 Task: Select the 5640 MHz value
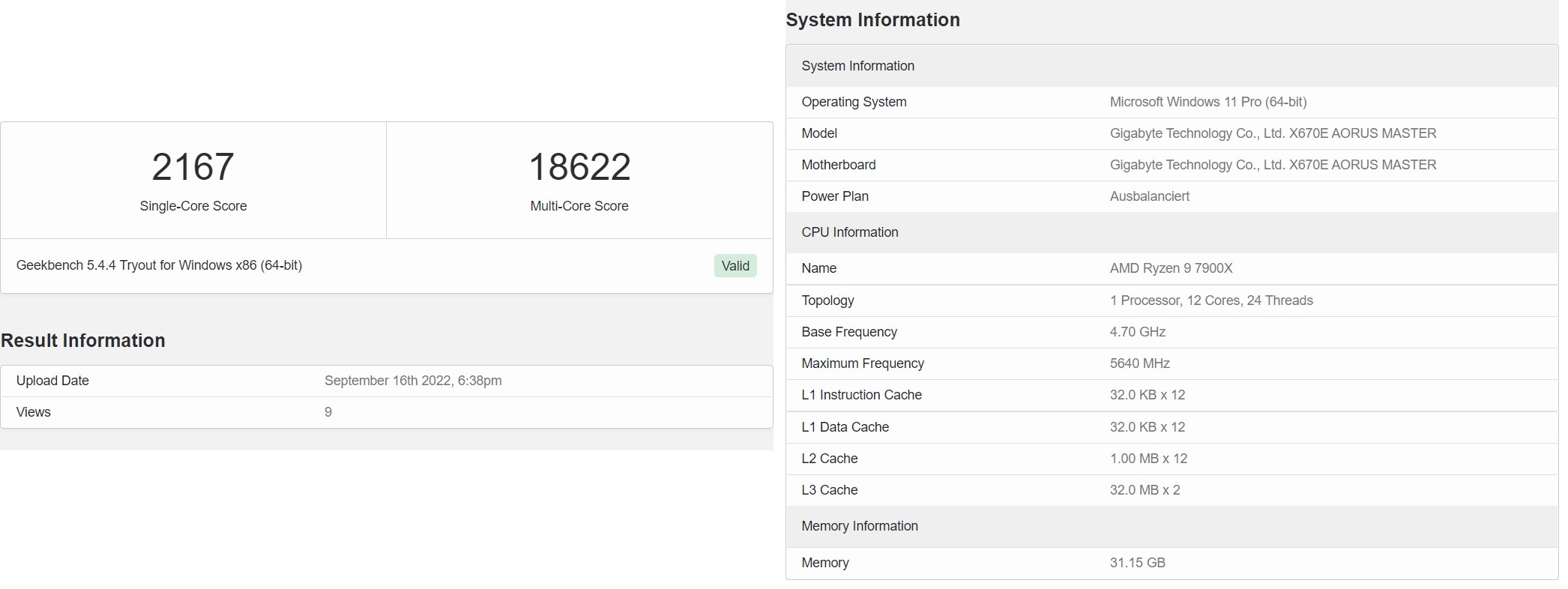(1140, 363)
